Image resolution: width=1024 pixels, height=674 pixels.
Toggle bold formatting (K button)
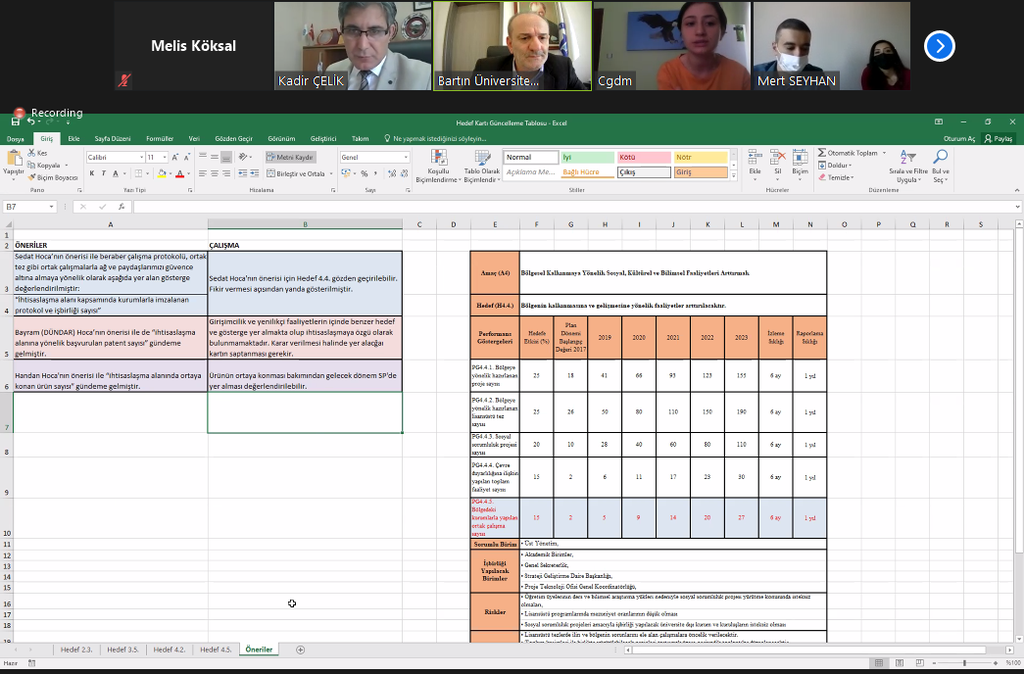(91, 174)
